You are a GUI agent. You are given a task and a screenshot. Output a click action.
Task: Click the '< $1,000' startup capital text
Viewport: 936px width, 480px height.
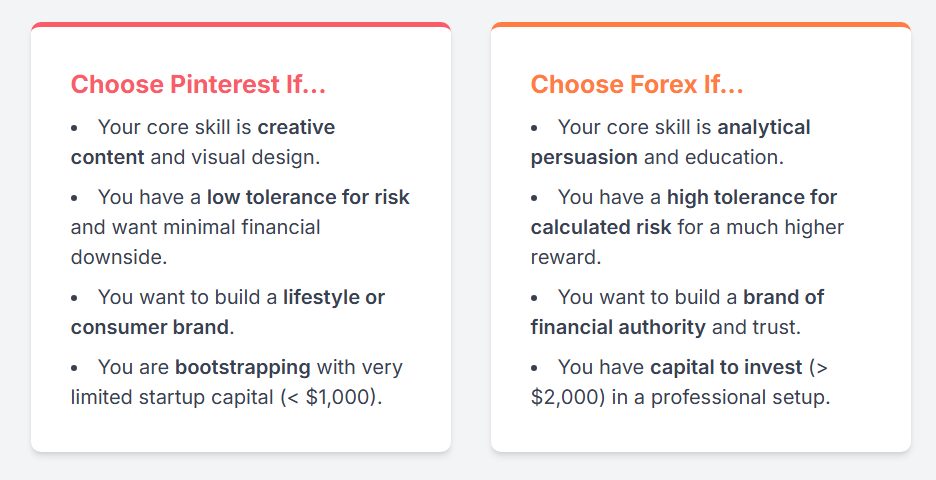pyautogui.click(x=331, y=398)
